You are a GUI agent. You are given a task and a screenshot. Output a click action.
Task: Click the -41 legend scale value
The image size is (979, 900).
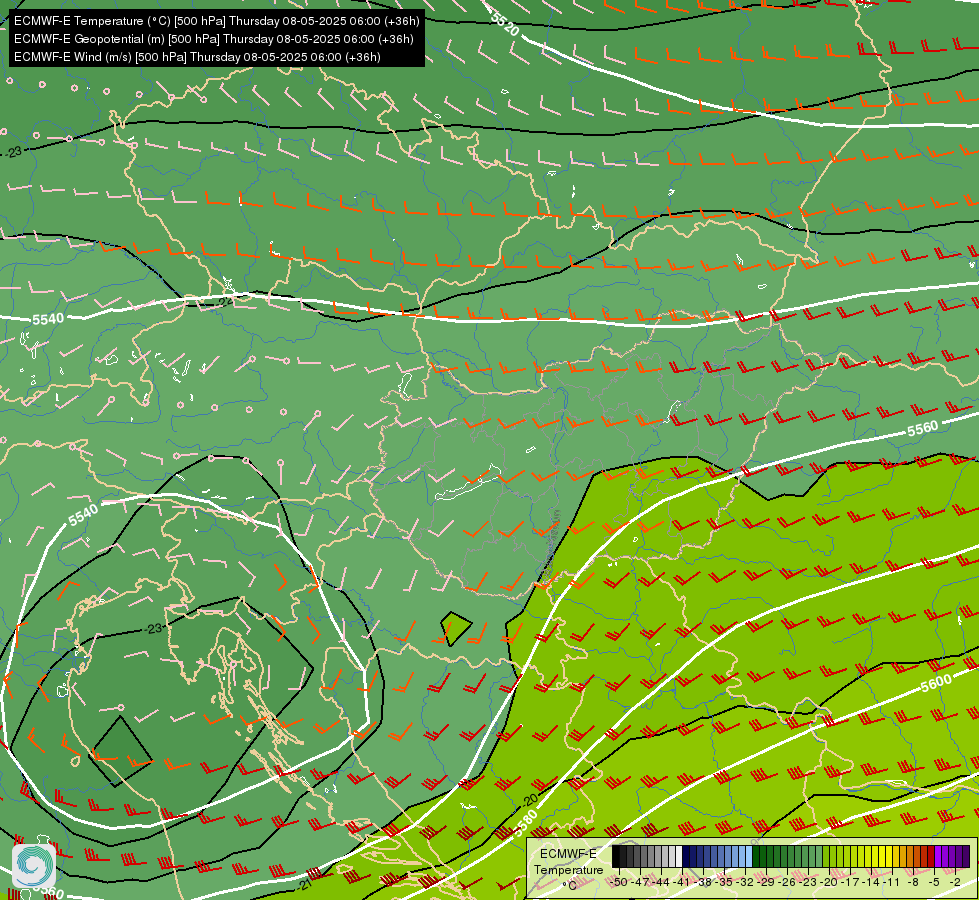[x=682, y=882]
